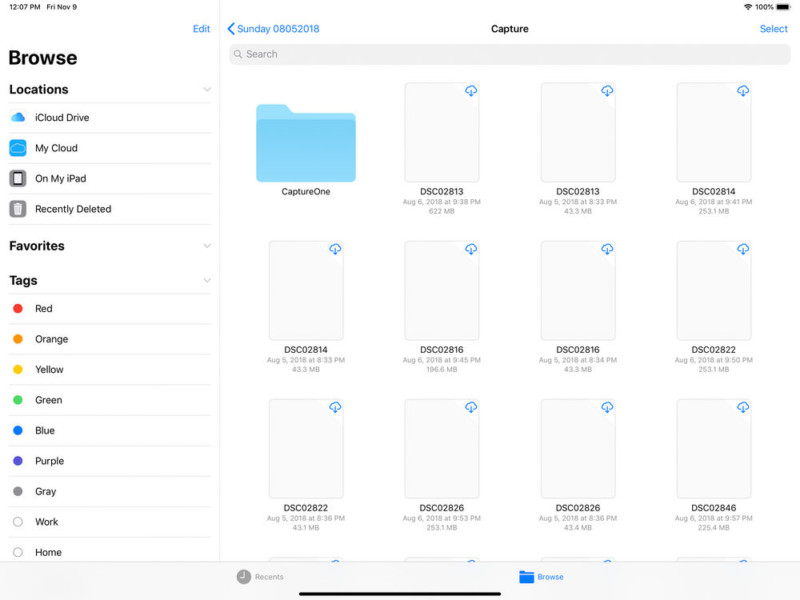The width and height of the screenshot is (800, 600).
Task: Open iCloud Drive location
Action: click(x=62, y=118)
